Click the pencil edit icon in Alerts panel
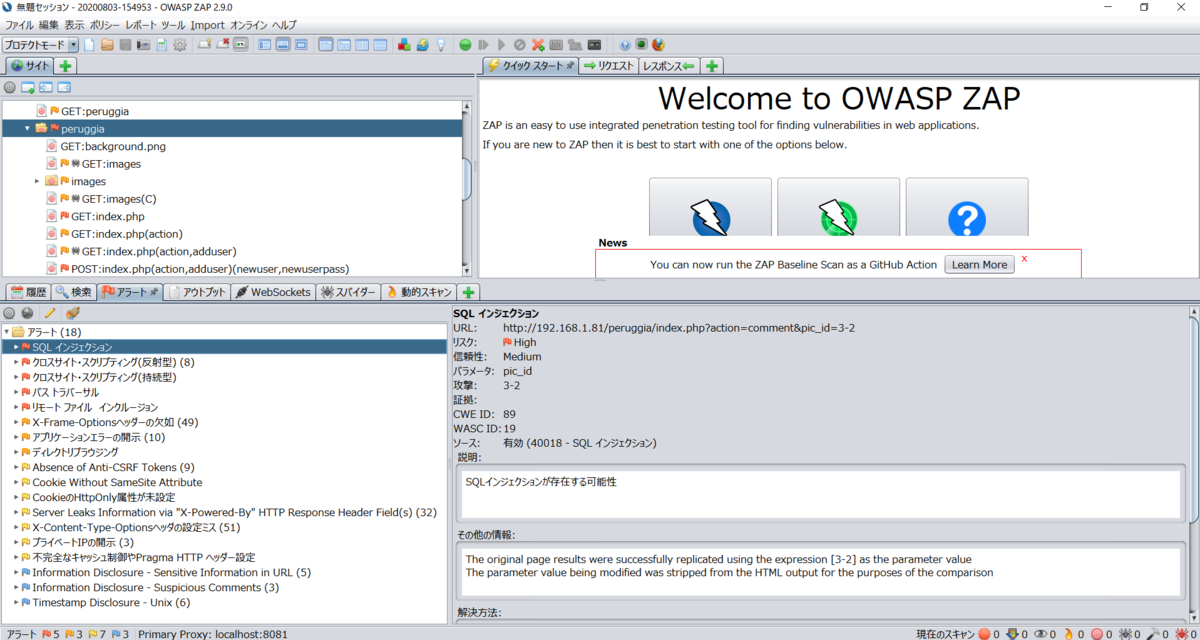The image size is (1200, 640). tap(50, 313)
